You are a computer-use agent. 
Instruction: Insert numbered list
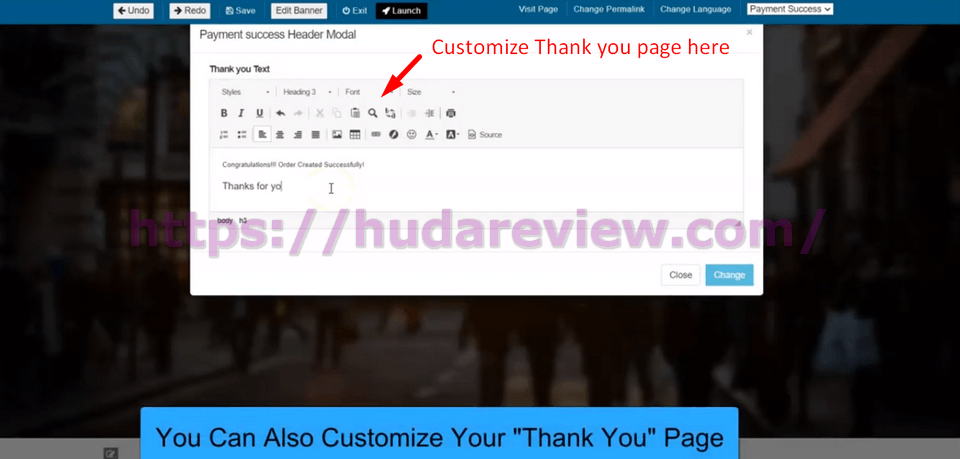point(224,134)
